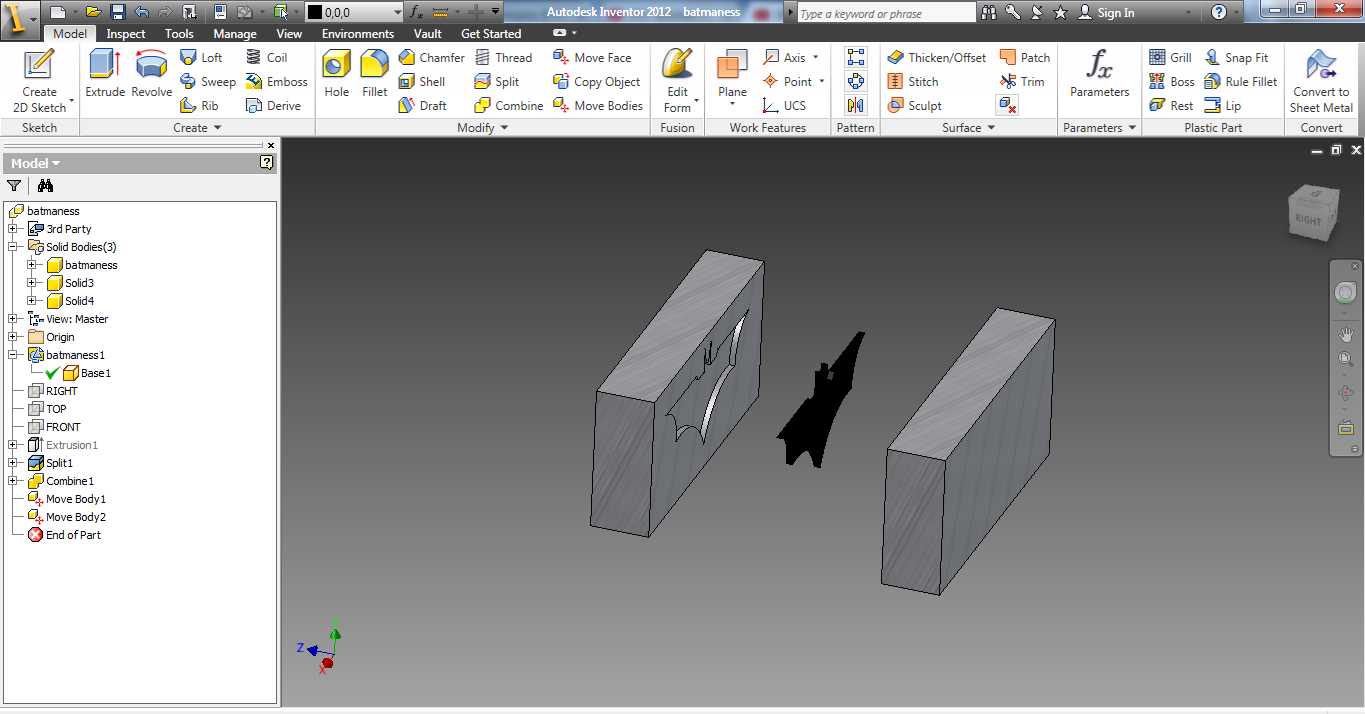Open the Point dropdown arrow
The image size is (1365, 714).
point(822,82)
